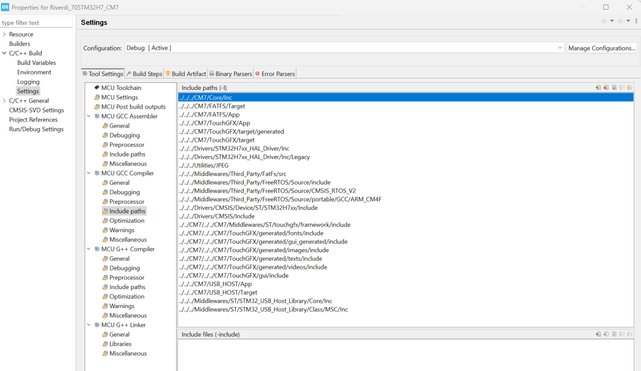Delete button in Include files toolbar
The image size is (641, 371).
[606, 334]
